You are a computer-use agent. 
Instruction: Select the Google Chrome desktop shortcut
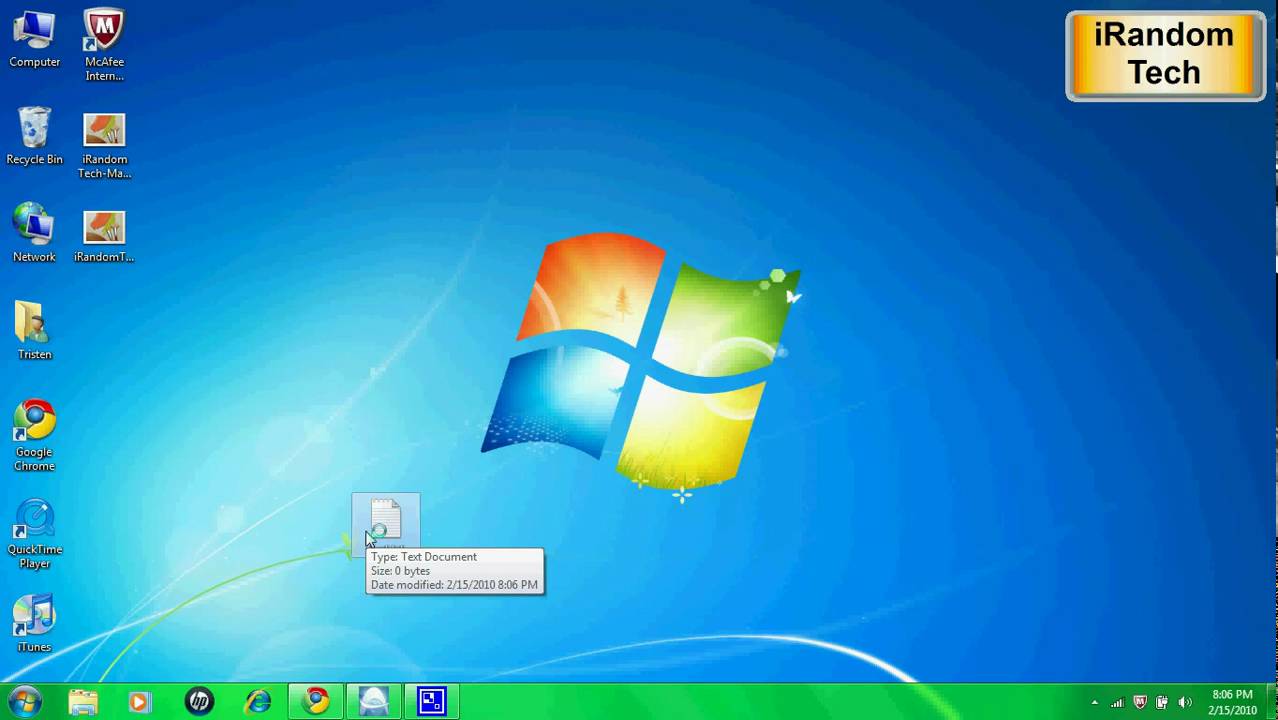coord(34,436)
